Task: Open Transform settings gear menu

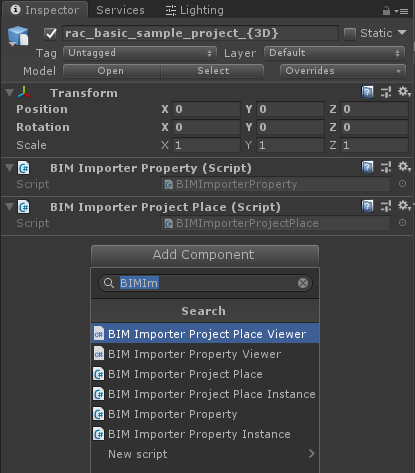Action: (404, 92)
